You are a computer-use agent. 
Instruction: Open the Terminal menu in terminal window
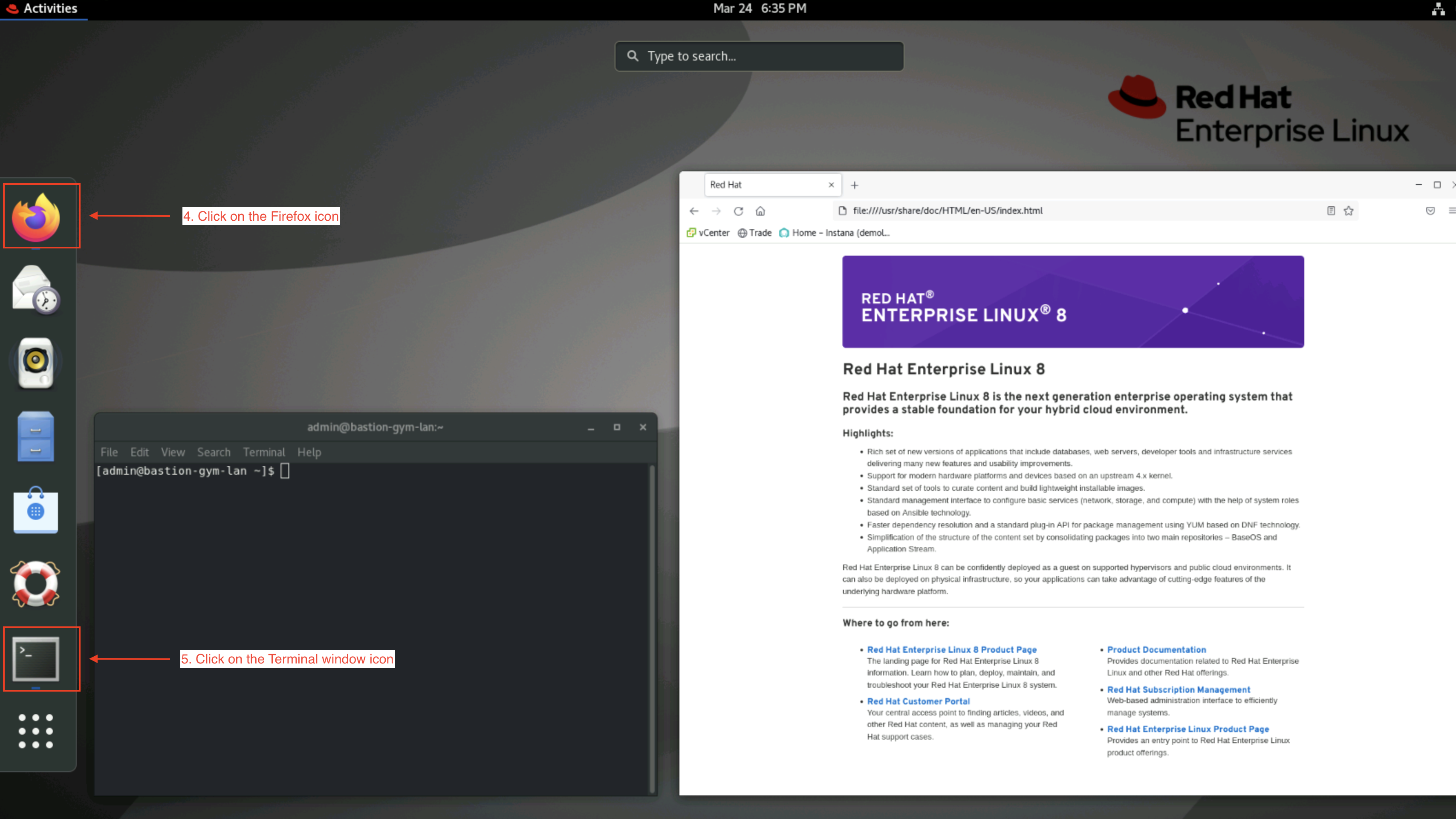(264, 452)
